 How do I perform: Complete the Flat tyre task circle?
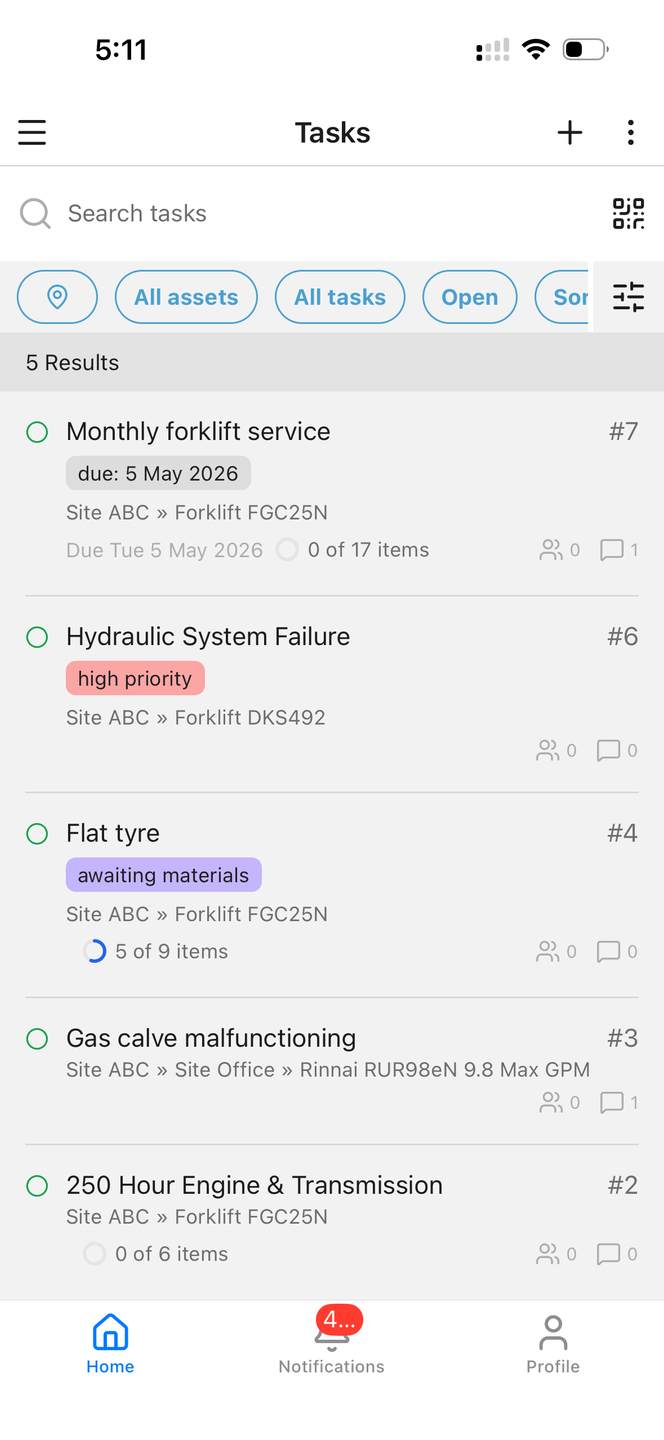[x=37, y=834]
